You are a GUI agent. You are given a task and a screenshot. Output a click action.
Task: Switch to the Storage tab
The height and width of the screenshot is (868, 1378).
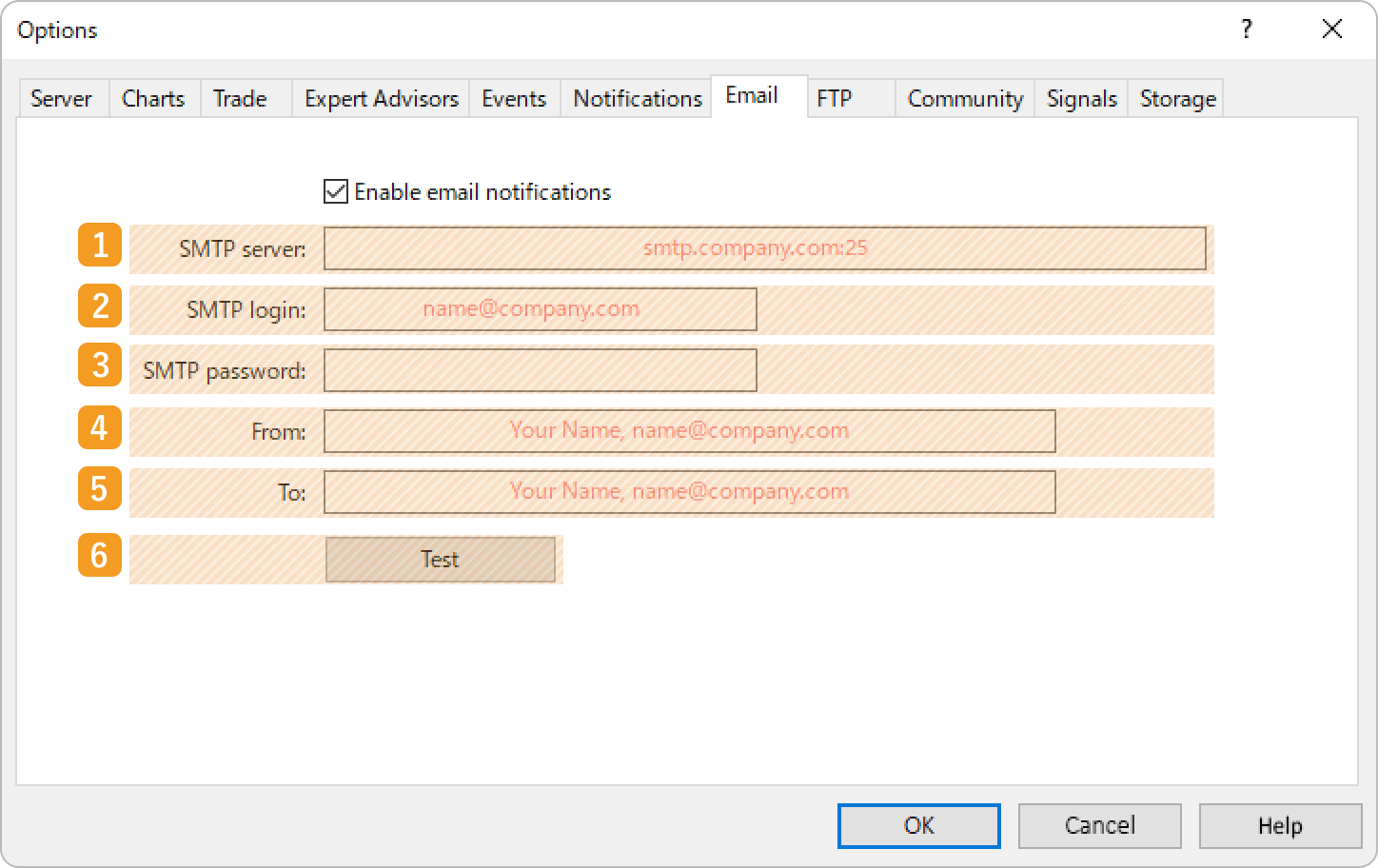click(x=1175, y=98)
